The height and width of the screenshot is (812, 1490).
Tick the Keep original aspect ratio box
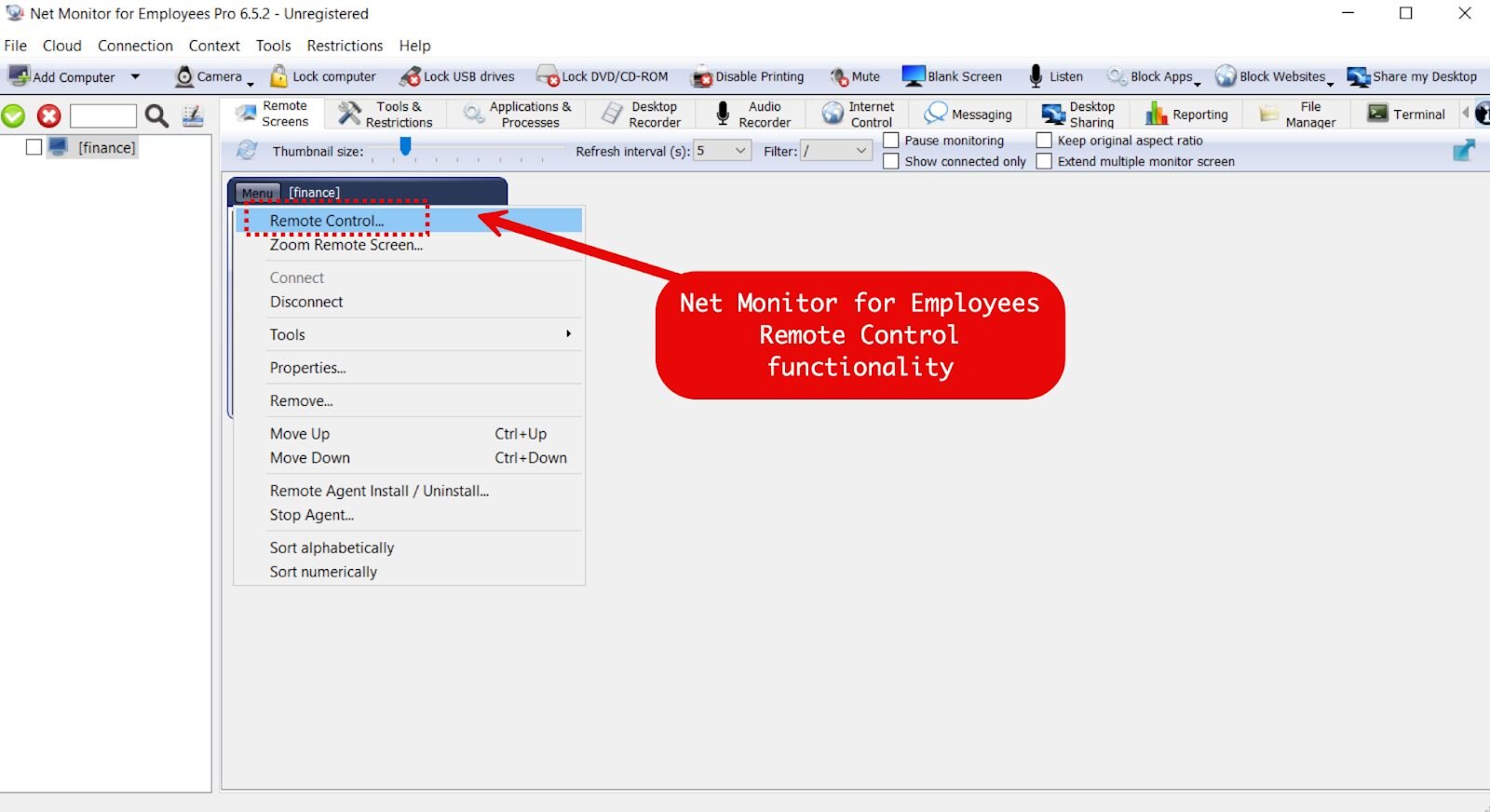point(1044,141)
